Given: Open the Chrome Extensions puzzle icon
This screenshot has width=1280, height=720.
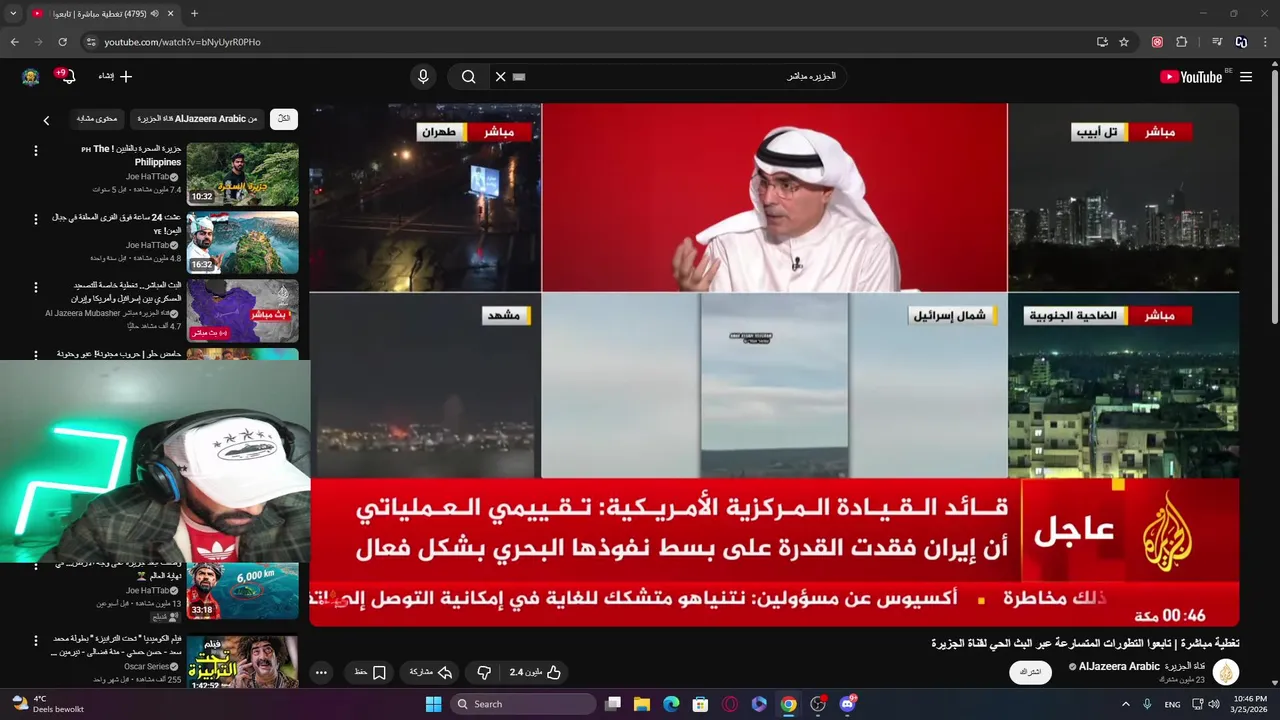Looking at the screenshot, I should point(1182,42).
